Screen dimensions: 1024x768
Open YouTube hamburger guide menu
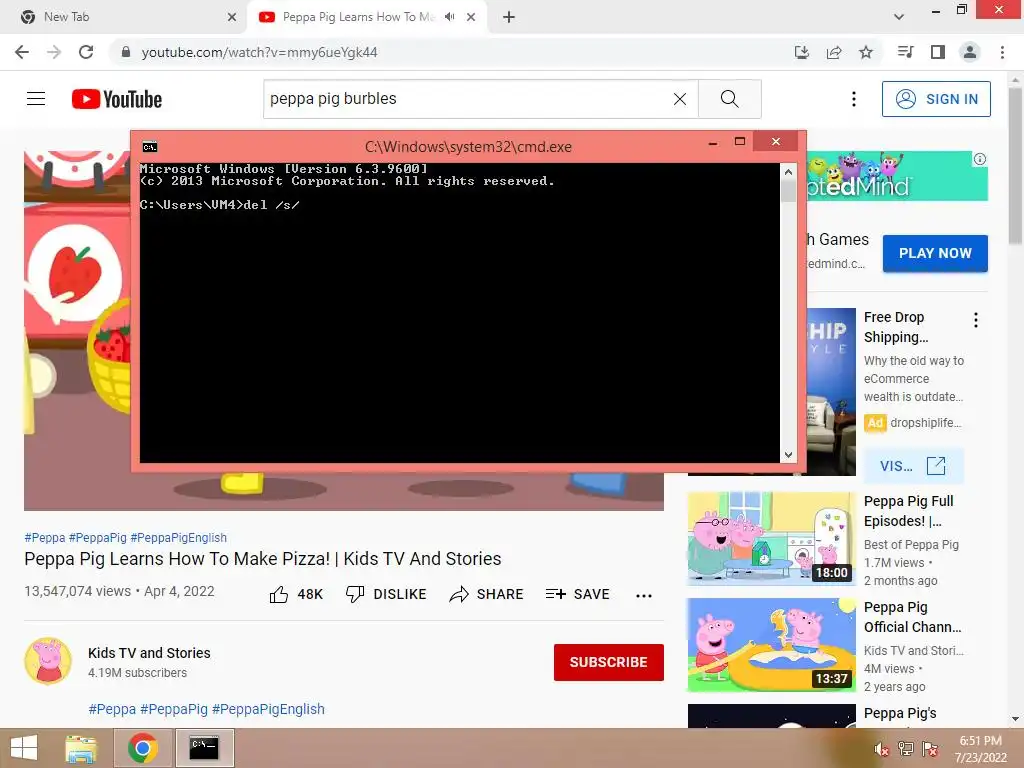click(x=36, y=99)
